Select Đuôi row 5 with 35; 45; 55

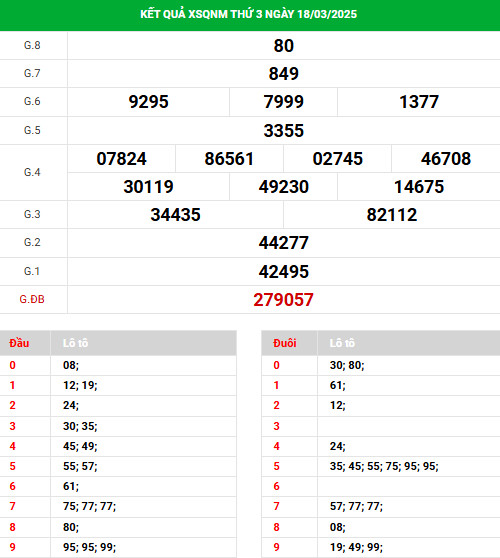pyautogui.click(x=381, y=467)
